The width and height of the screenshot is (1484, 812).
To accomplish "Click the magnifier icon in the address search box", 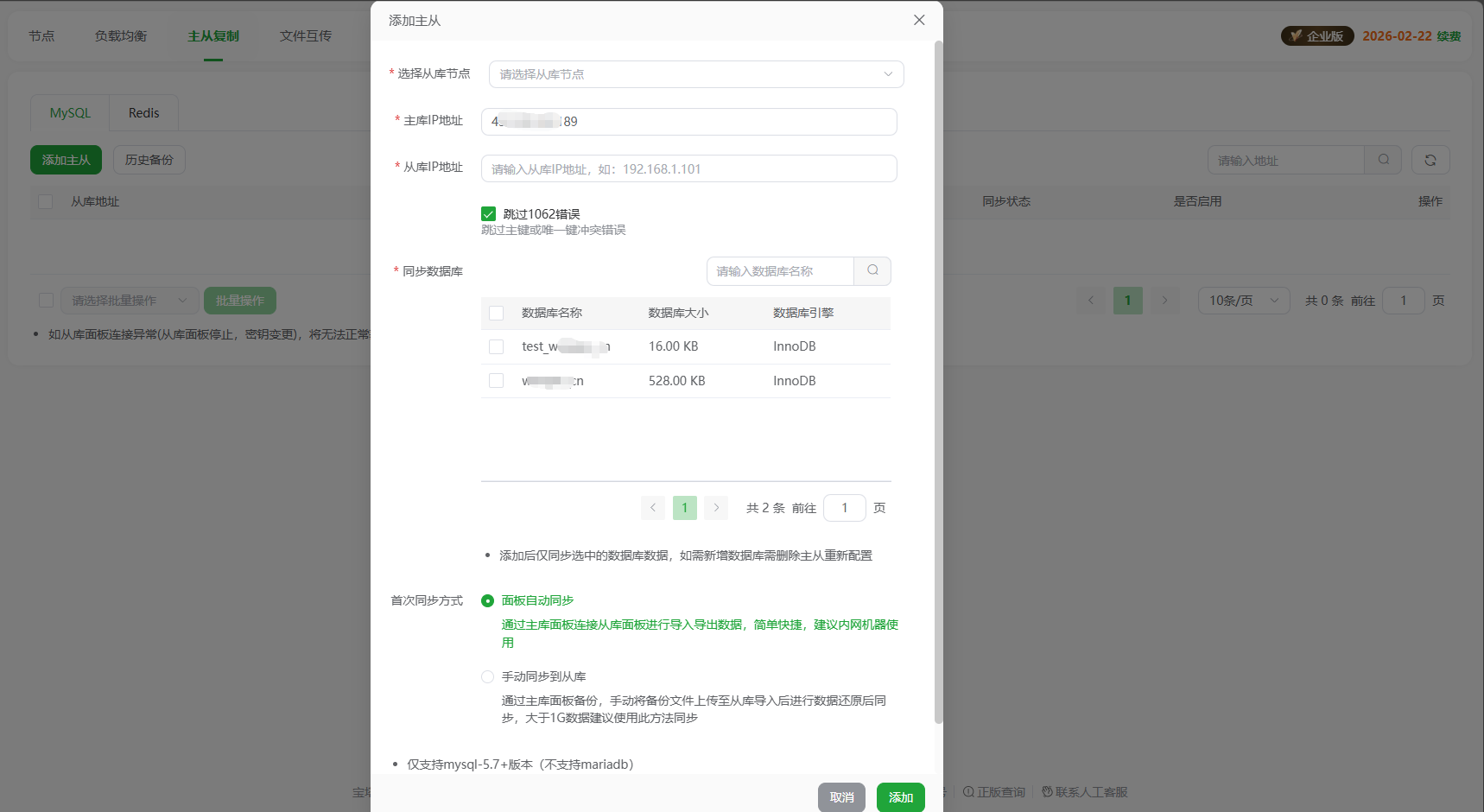I will (1383, 160).
